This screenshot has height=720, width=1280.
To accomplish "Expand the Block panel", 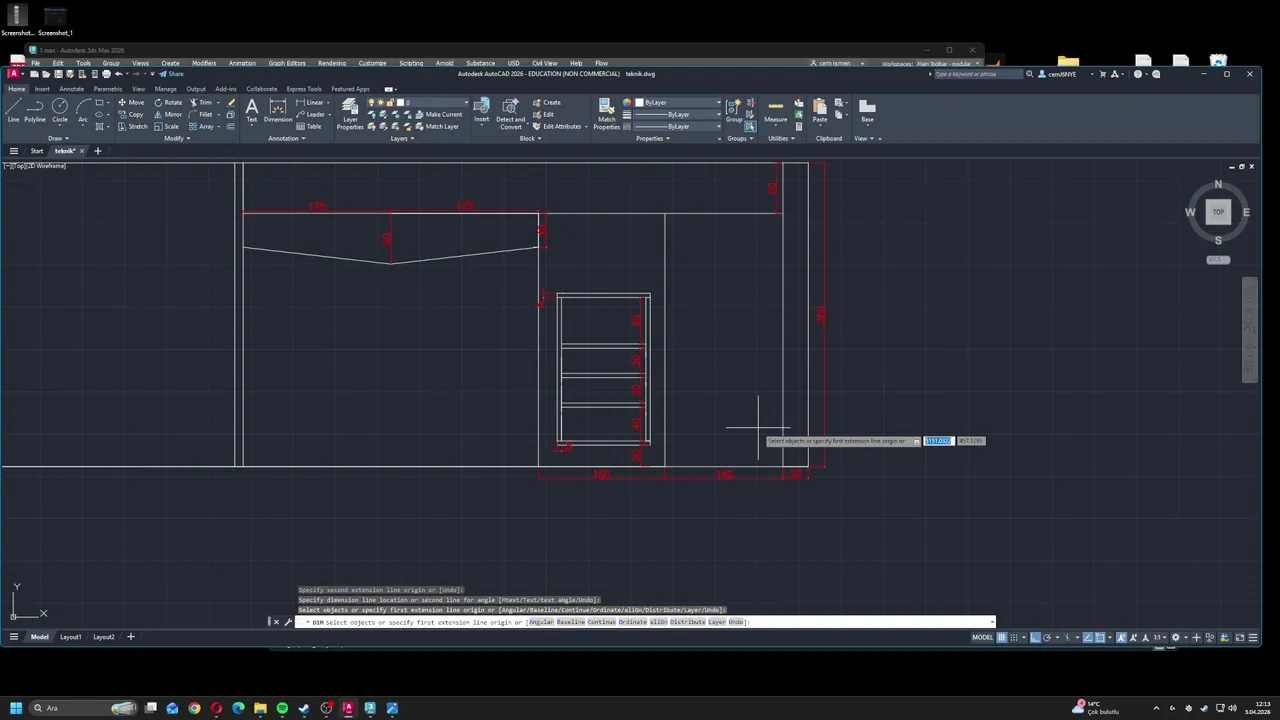I will click(x=530, y=138).
